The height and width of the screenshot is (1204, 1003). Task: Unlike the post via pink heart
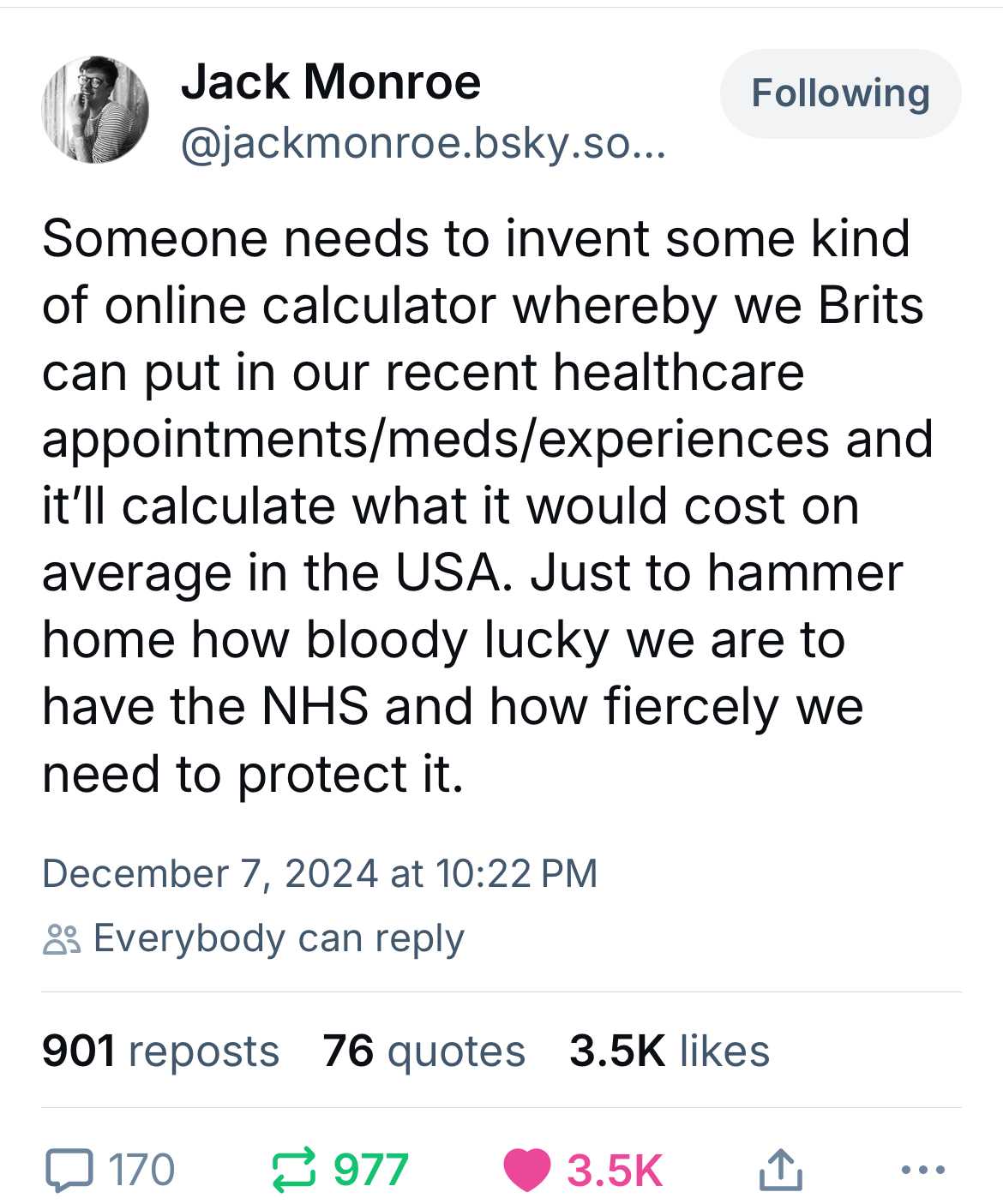pos(526,1171)
